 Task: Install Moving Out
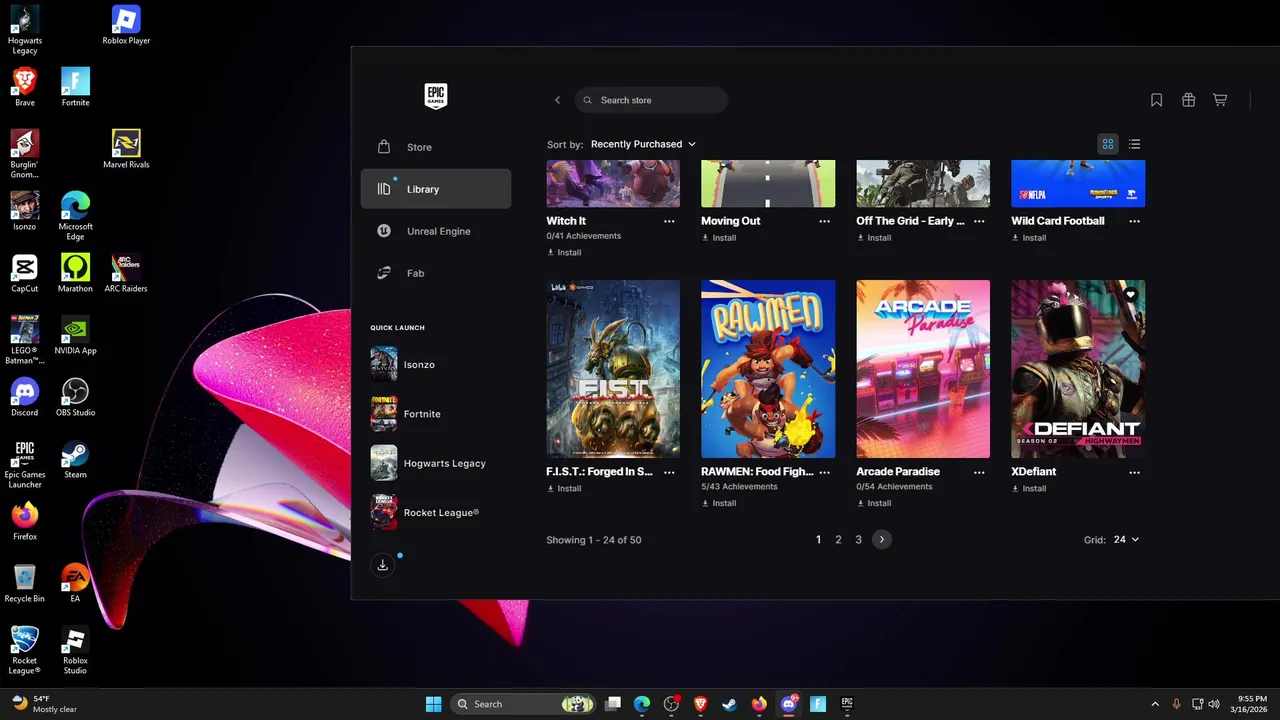pyautogui.click(x=719, y=238)
